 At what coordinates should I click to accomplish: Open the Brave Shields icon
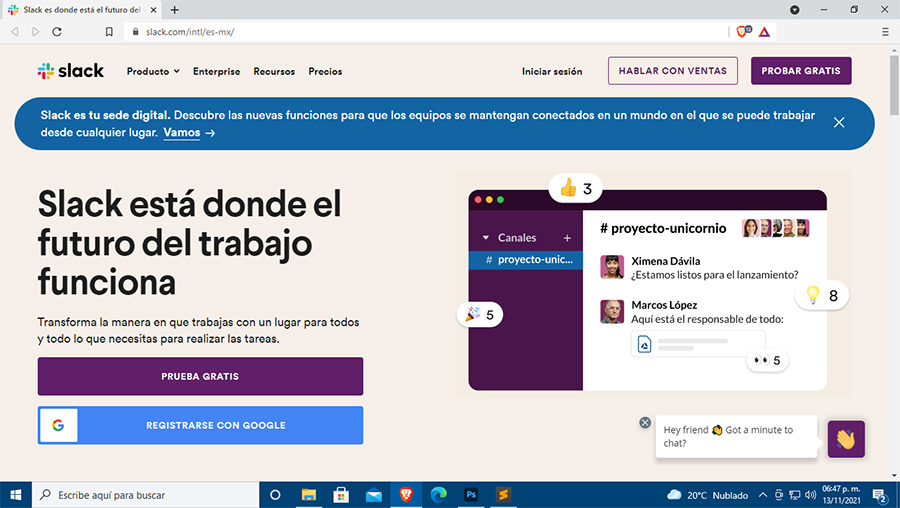click(743, 32)
